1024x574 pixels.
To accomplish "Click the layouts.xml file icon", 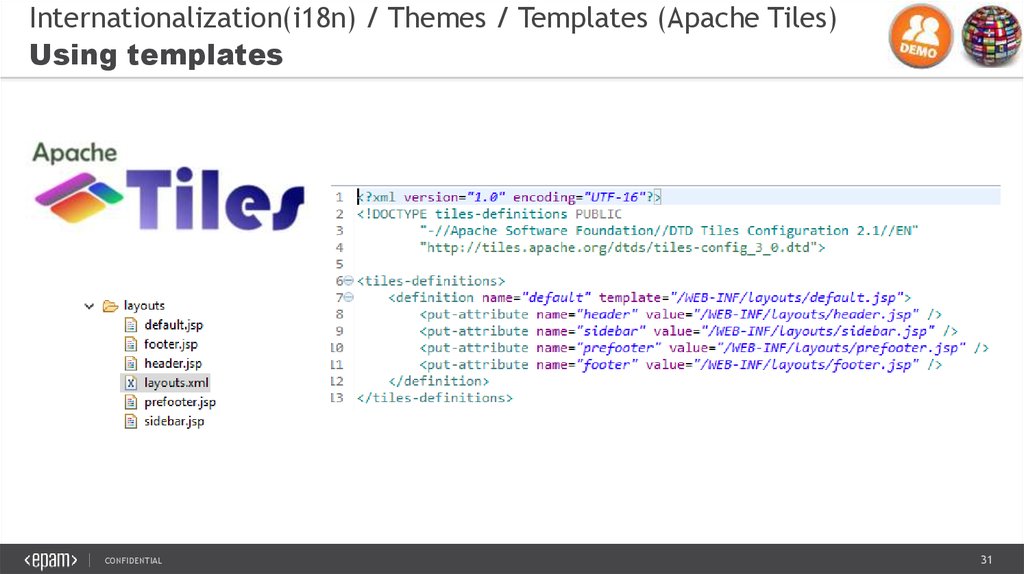I will (130, 382).
